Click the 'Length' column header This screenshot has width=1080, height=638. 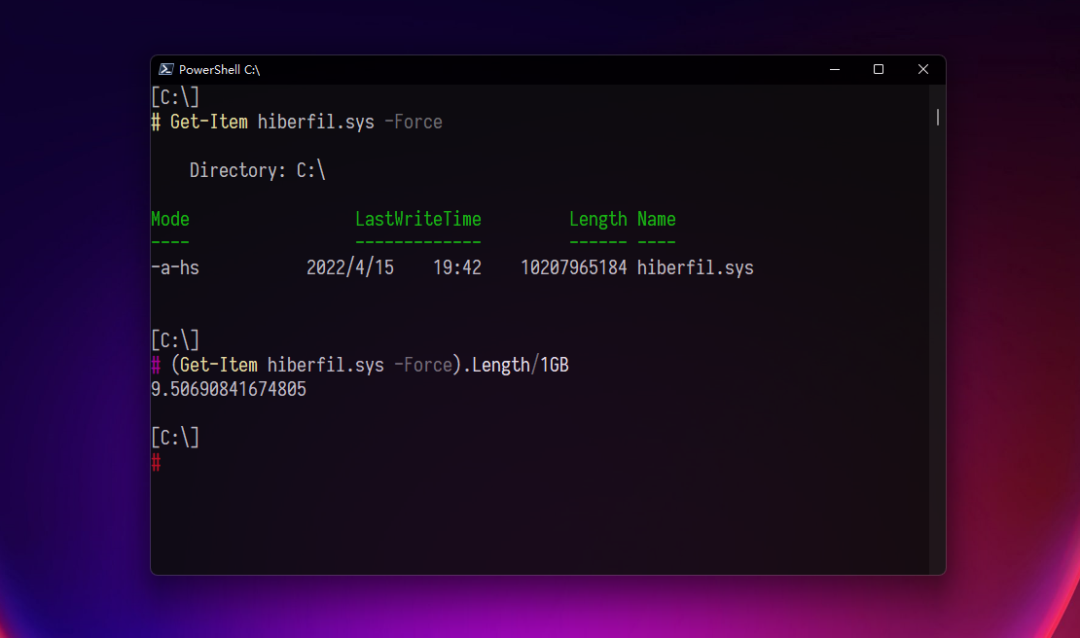(x=598, y=219)
